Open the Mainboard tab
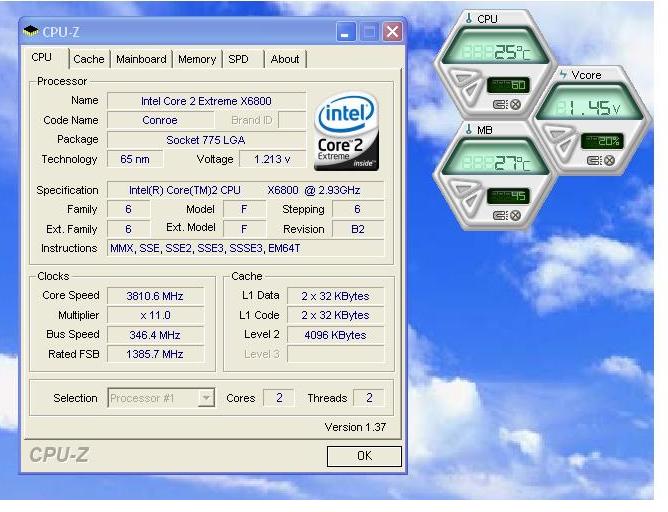 click(x=141, y=59)
